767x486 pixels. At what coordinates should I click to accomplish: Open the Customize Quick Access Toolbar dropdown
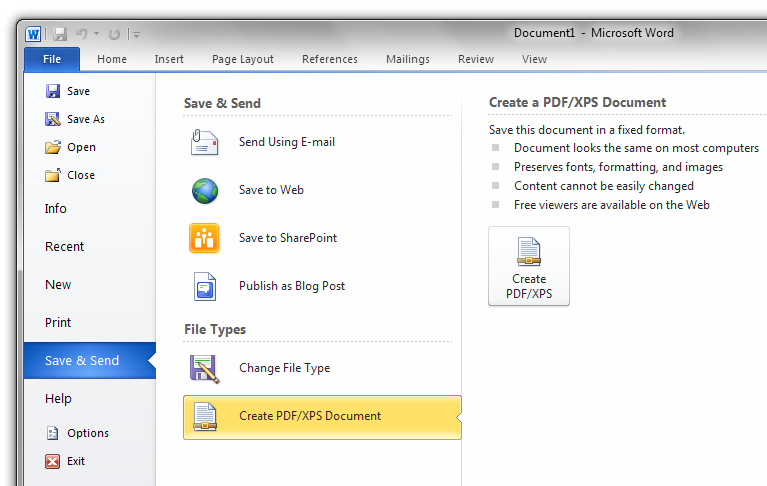point(136,34)
